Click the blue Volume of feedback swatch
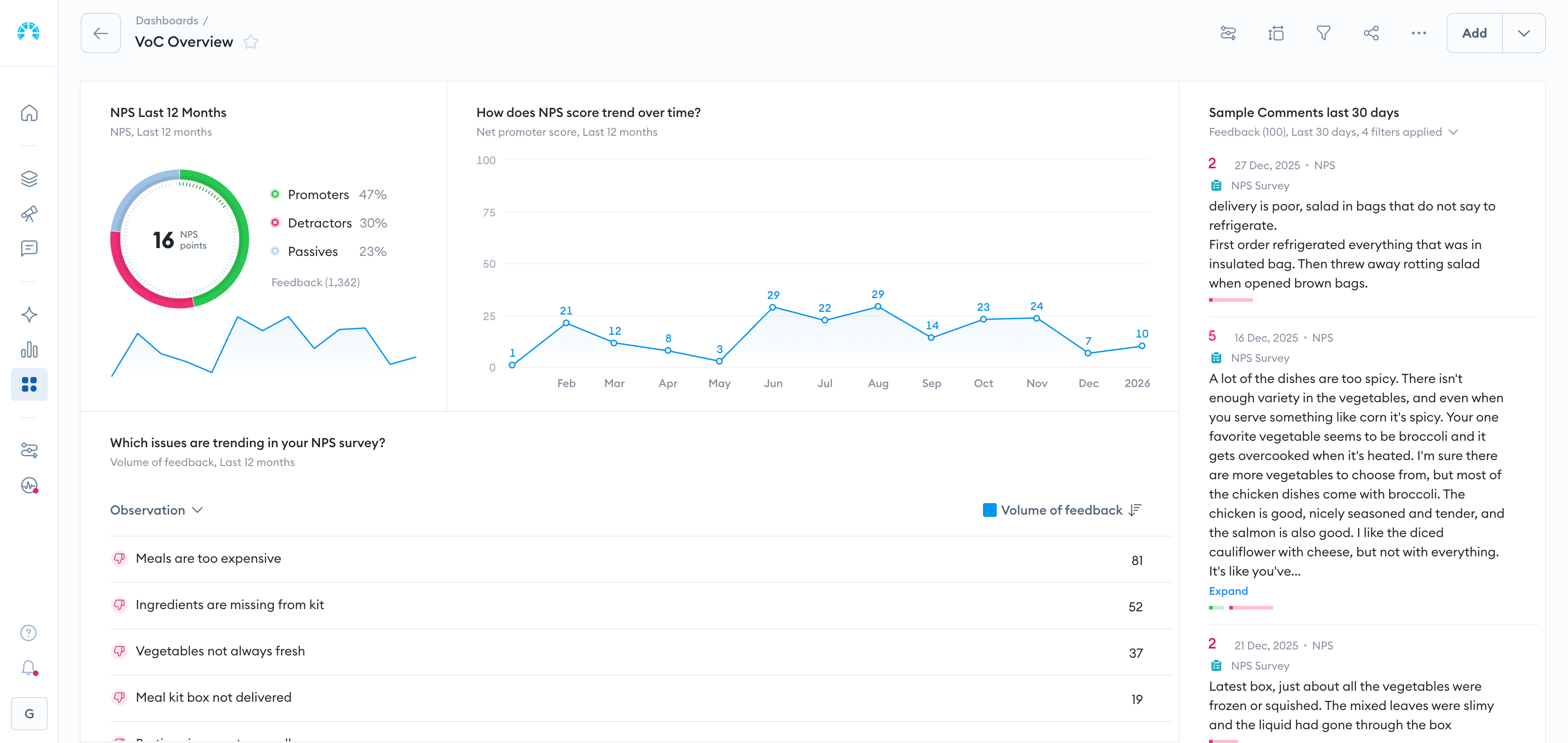Image resolution: width=1568 pixels, height=743 pixels. pyautogui.click(x=989, y=510)
